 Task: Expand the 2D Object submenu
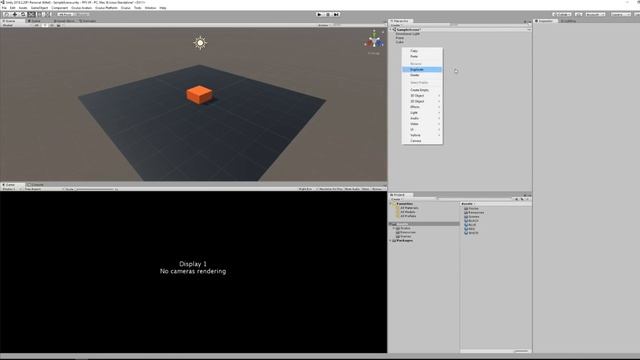point(422,101)
